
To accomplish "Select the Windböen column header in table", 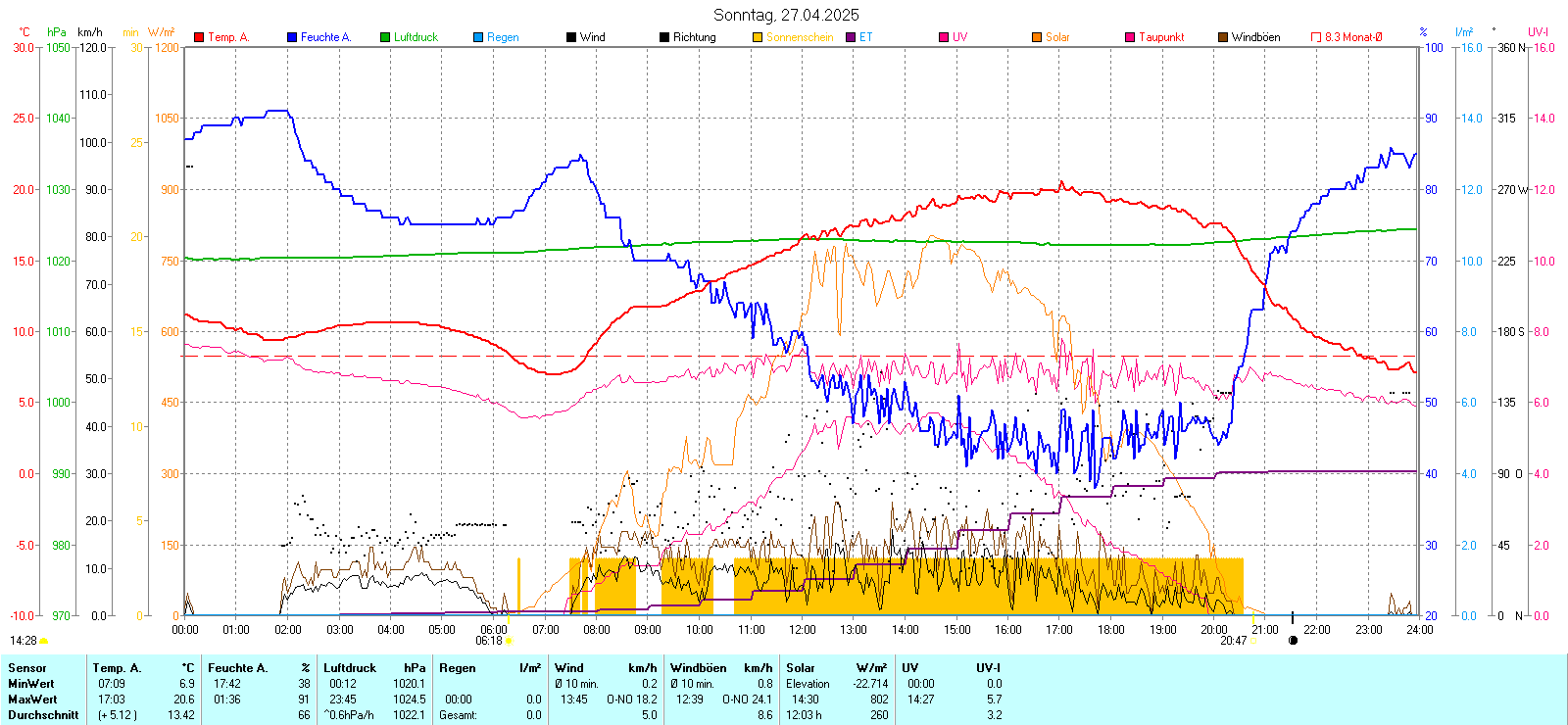I will pos(699,668).
